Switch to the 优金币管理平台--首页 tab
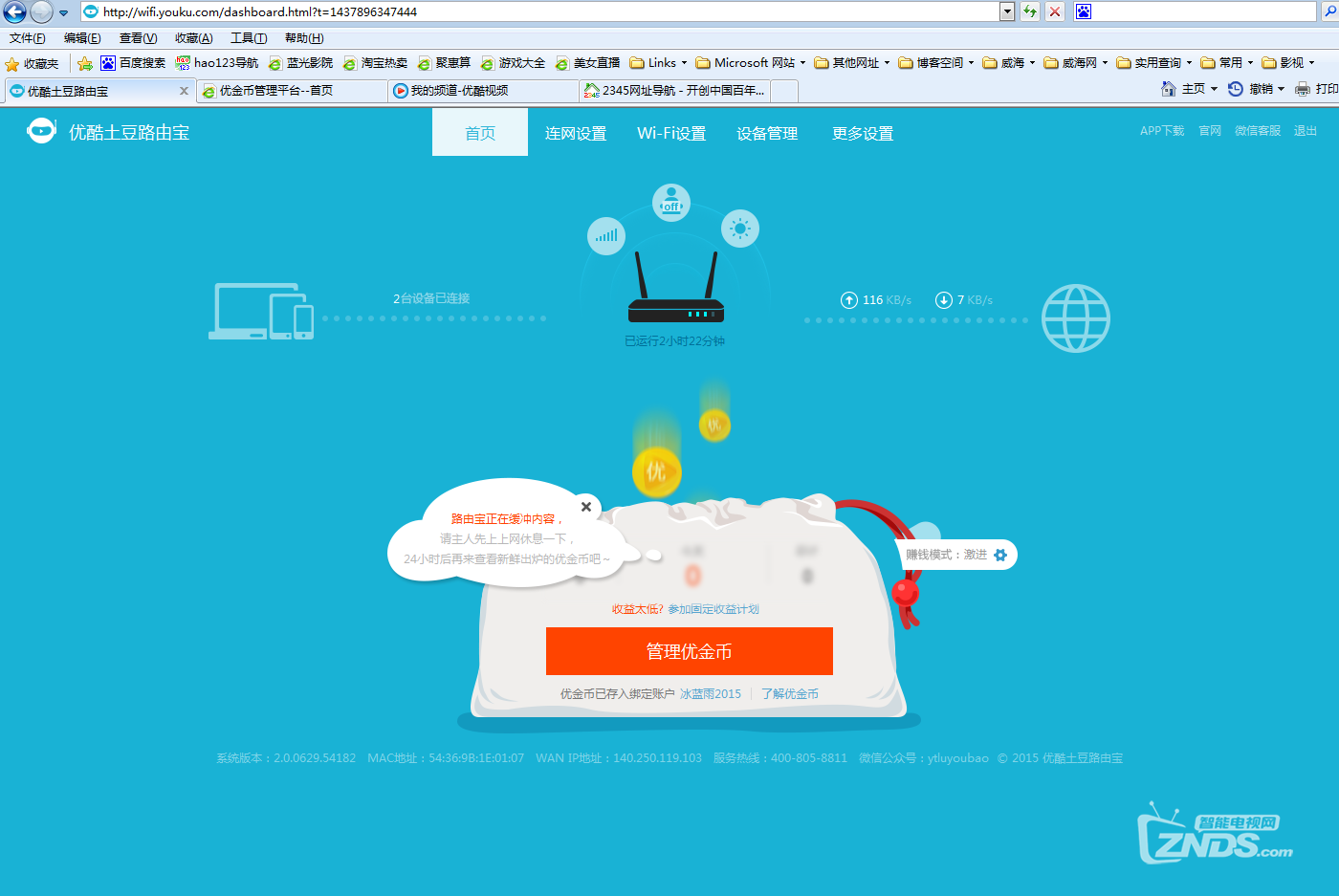The width and height of the screenshot is (1339, 896). click(292, 91)
